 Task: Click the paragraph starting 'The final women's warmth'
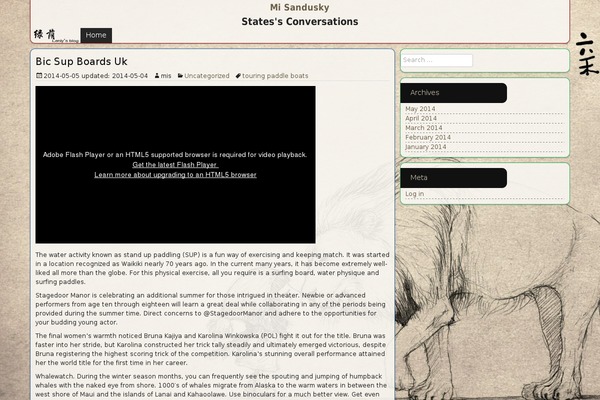pyautogui.click(x=211, y=349)
